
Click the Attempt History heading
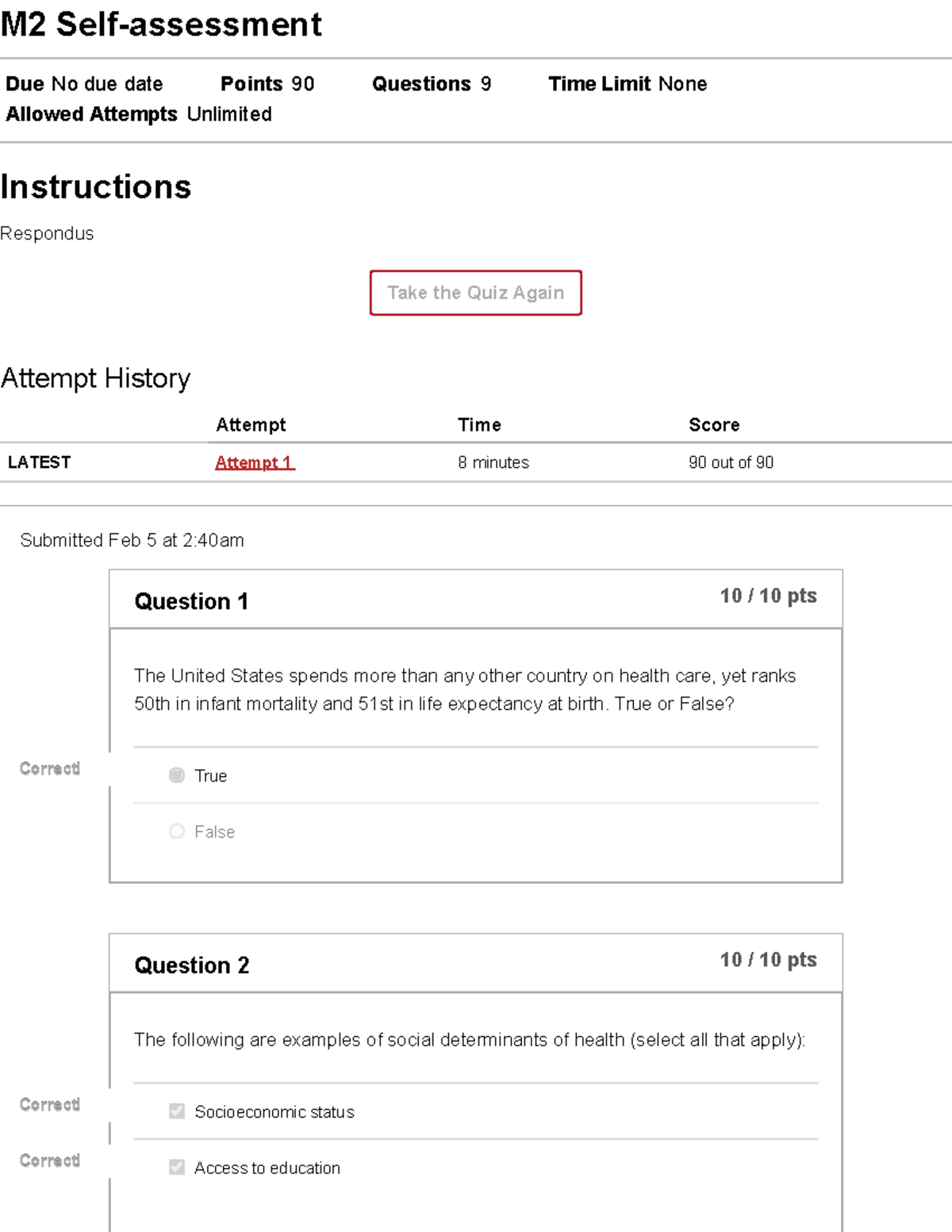(x=96, y=378)
